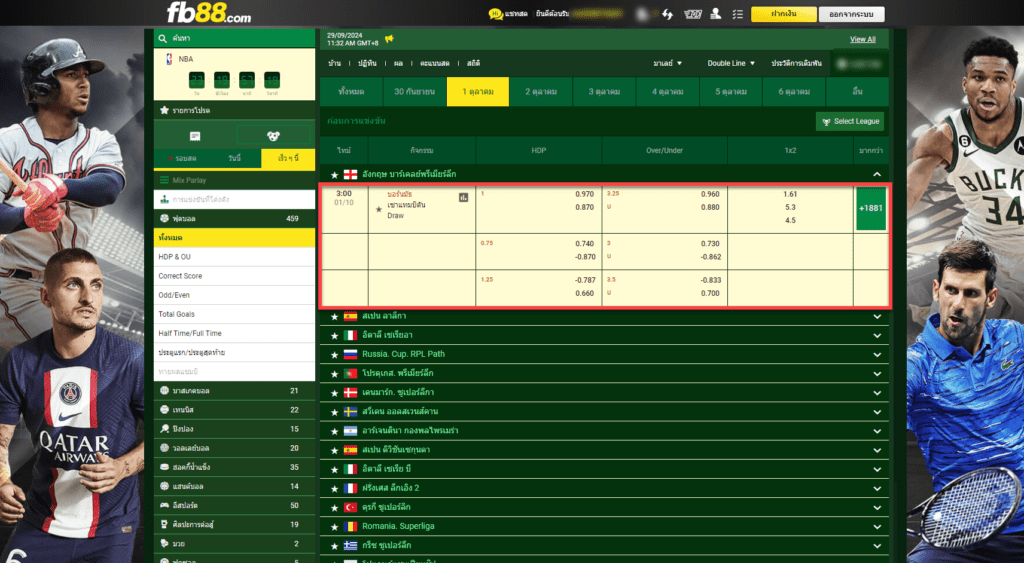Click the search field in sidebar
Viewport: 1024px width, 563px height.
234,39
